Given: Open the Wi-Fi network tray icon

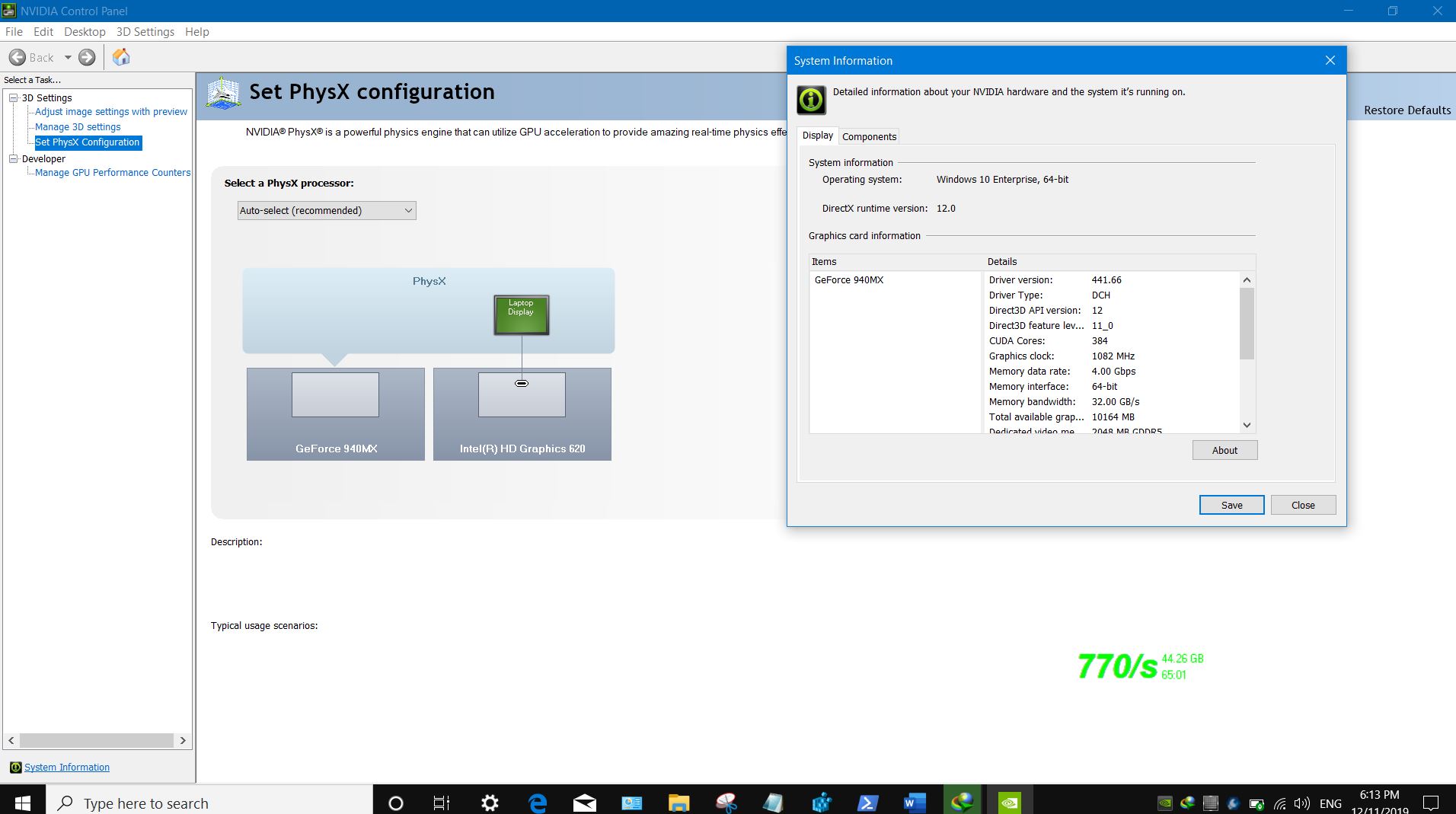Looking at the screenshot, I should pyautogui.click(x=1280, y=803).
